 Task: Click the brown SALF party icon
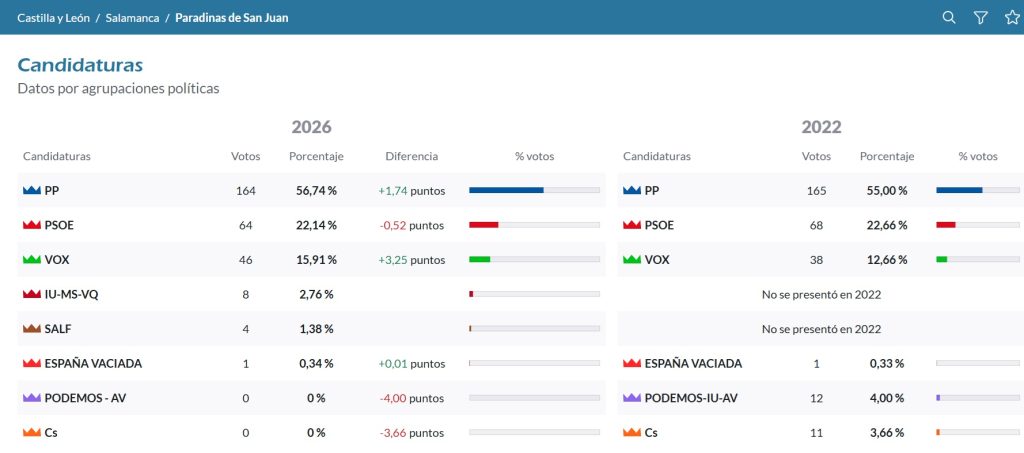pyautogui.click(x=32, y=329)
